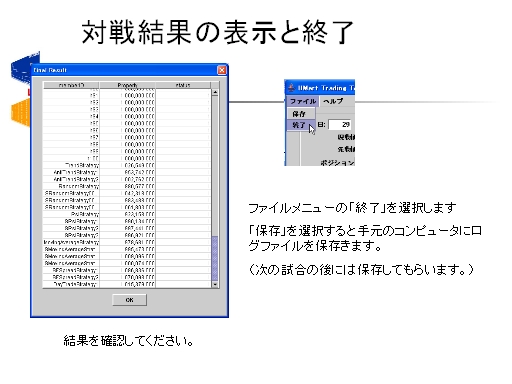The height and width of the screenshot is (384, 512).
Task: Click the day number input field
Action: 339,125
